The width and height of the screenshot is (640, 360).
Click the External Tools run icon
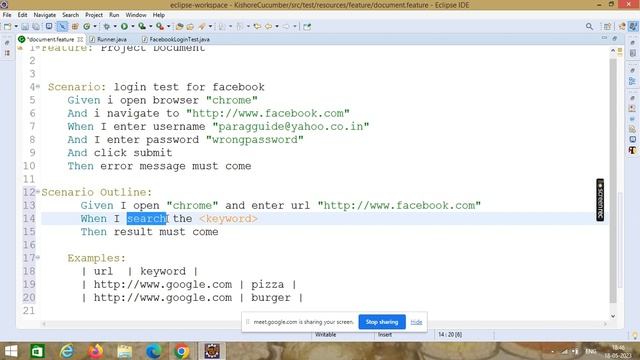160,27
